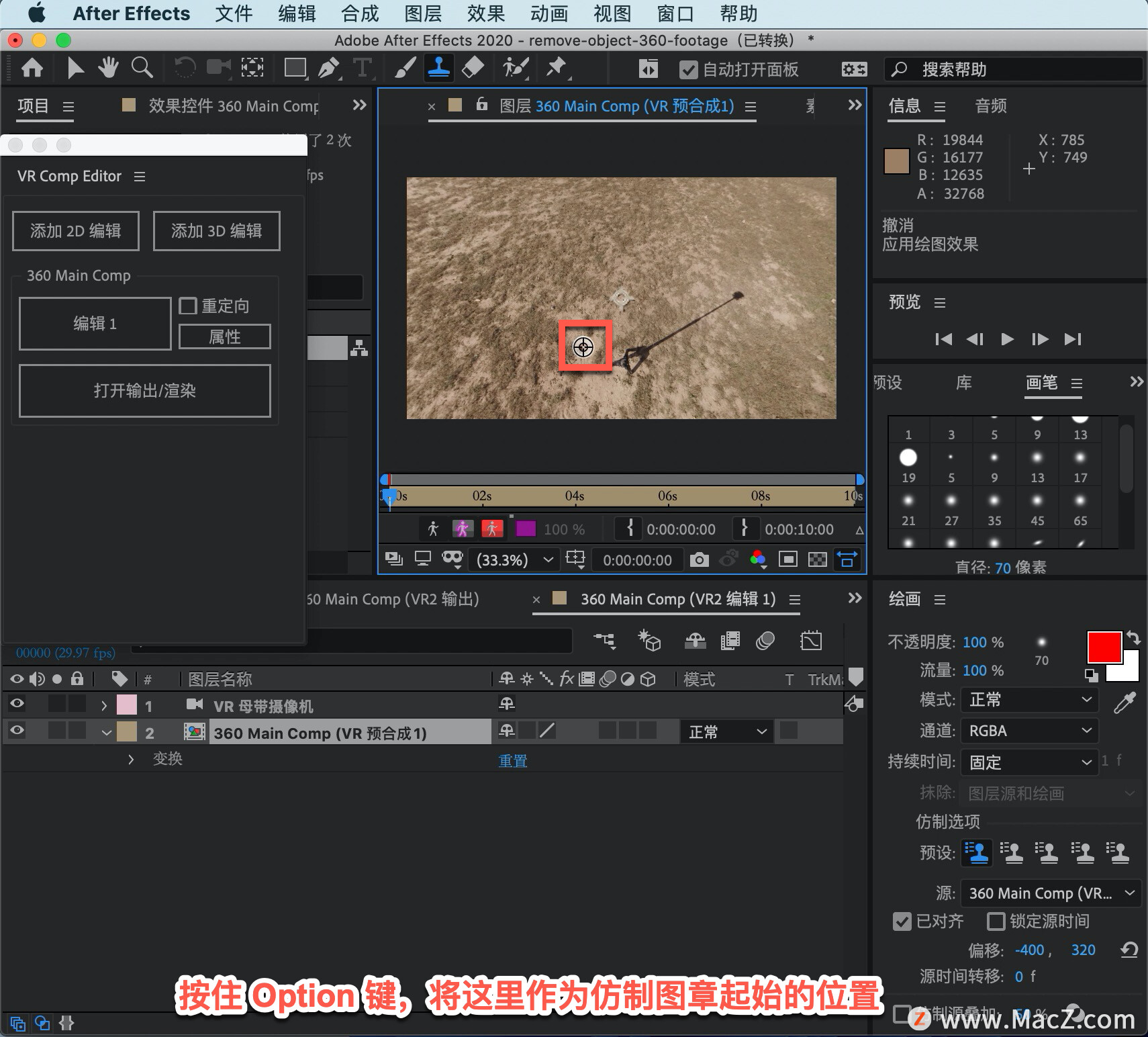This screenshot has height=1037, width=1148.
Task: Select the Clone Stamp tool in toolbar
Action: [x=439, y=68]
